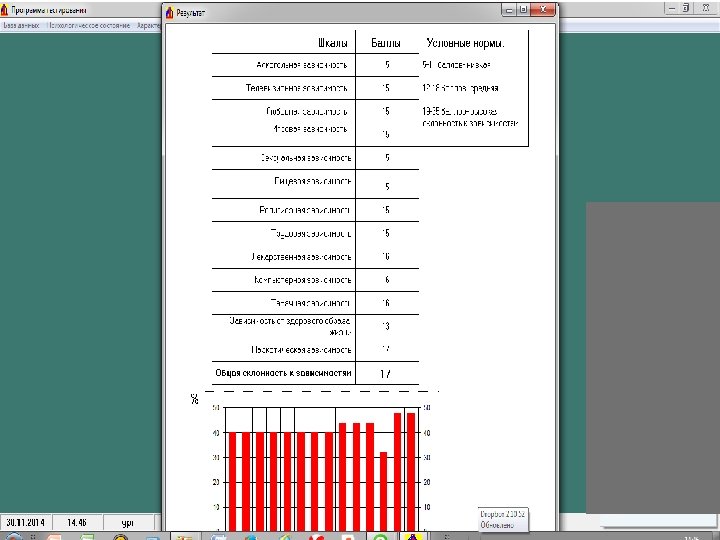Click the Условные нормы header
The width and height of the screenshot is (720, 540).
(x=465, y=43)
